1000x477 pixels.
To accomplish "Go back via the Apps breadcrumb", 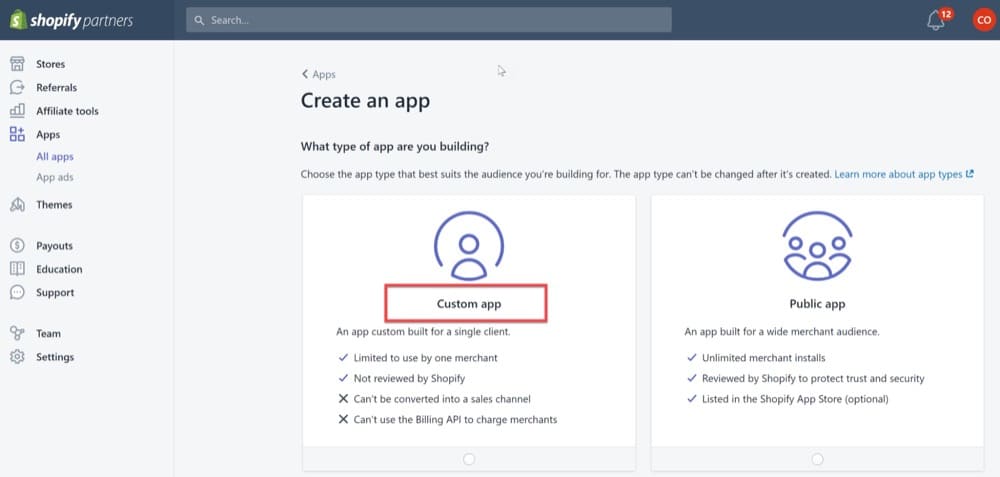I will [319, 74].
